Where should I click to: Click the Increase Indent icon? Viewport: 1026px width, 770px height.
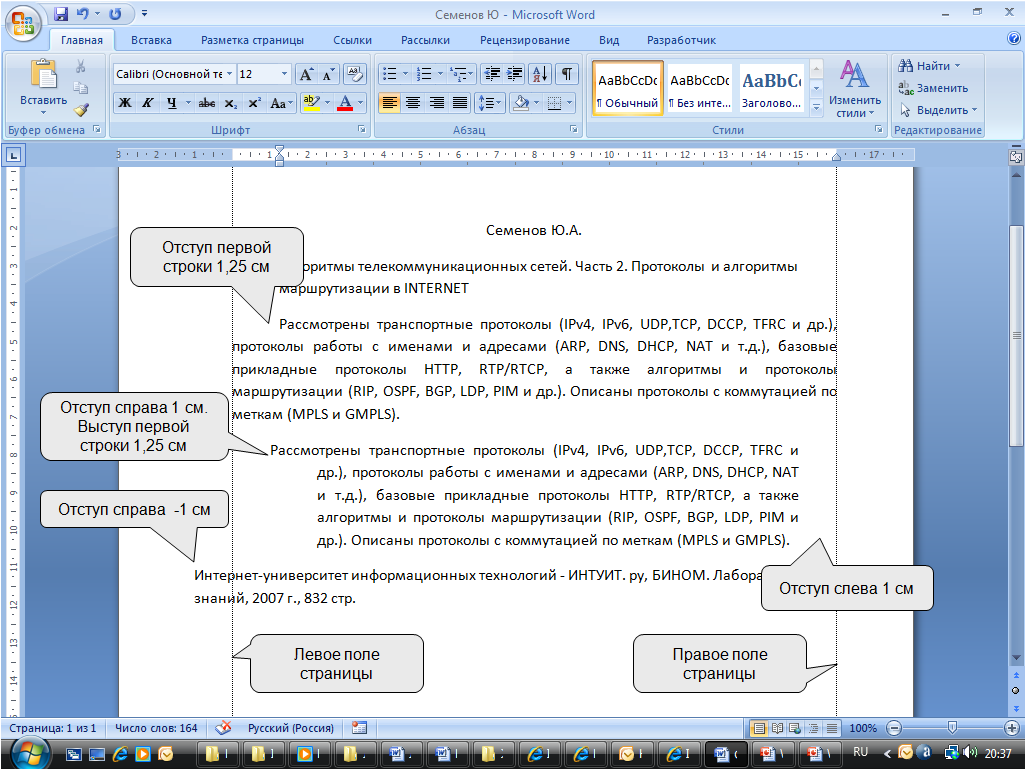(515, 75)
